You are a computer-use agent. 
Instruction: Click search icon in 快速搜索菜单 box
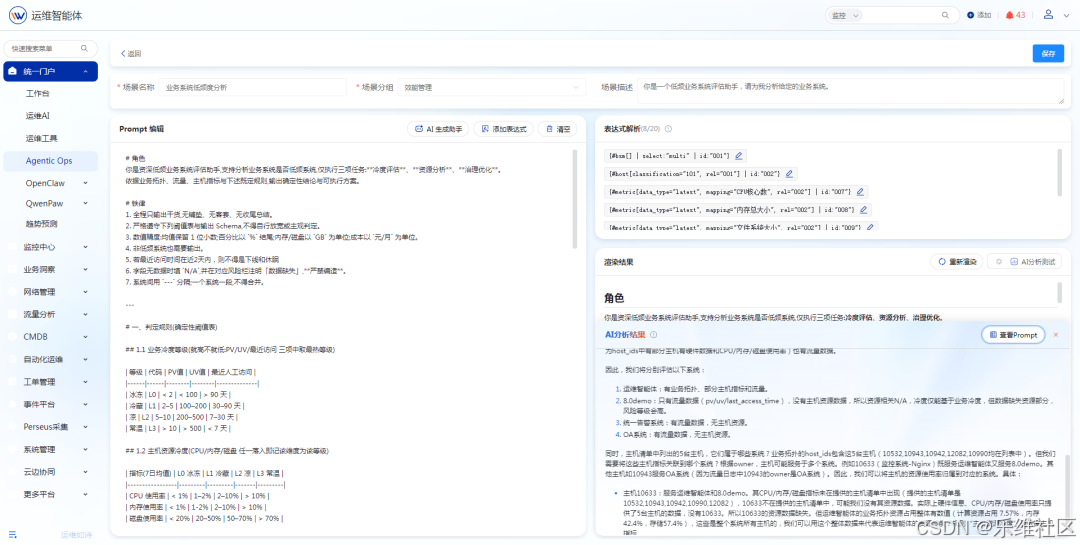[x=84, y=48]
